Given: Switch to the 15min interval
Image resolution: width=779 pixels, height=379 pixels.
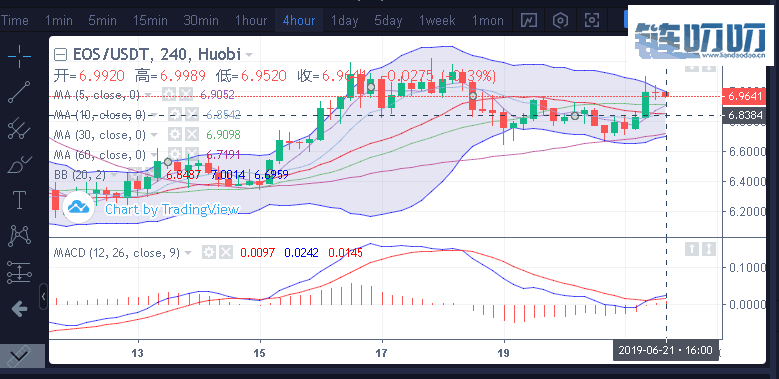Looking at the screenshot, I should click(x=151, y=21).
